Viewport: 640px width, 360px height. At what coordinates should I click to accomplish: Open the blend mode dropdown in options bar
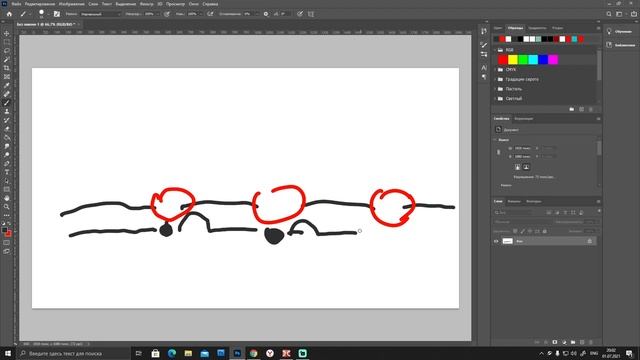100,14
